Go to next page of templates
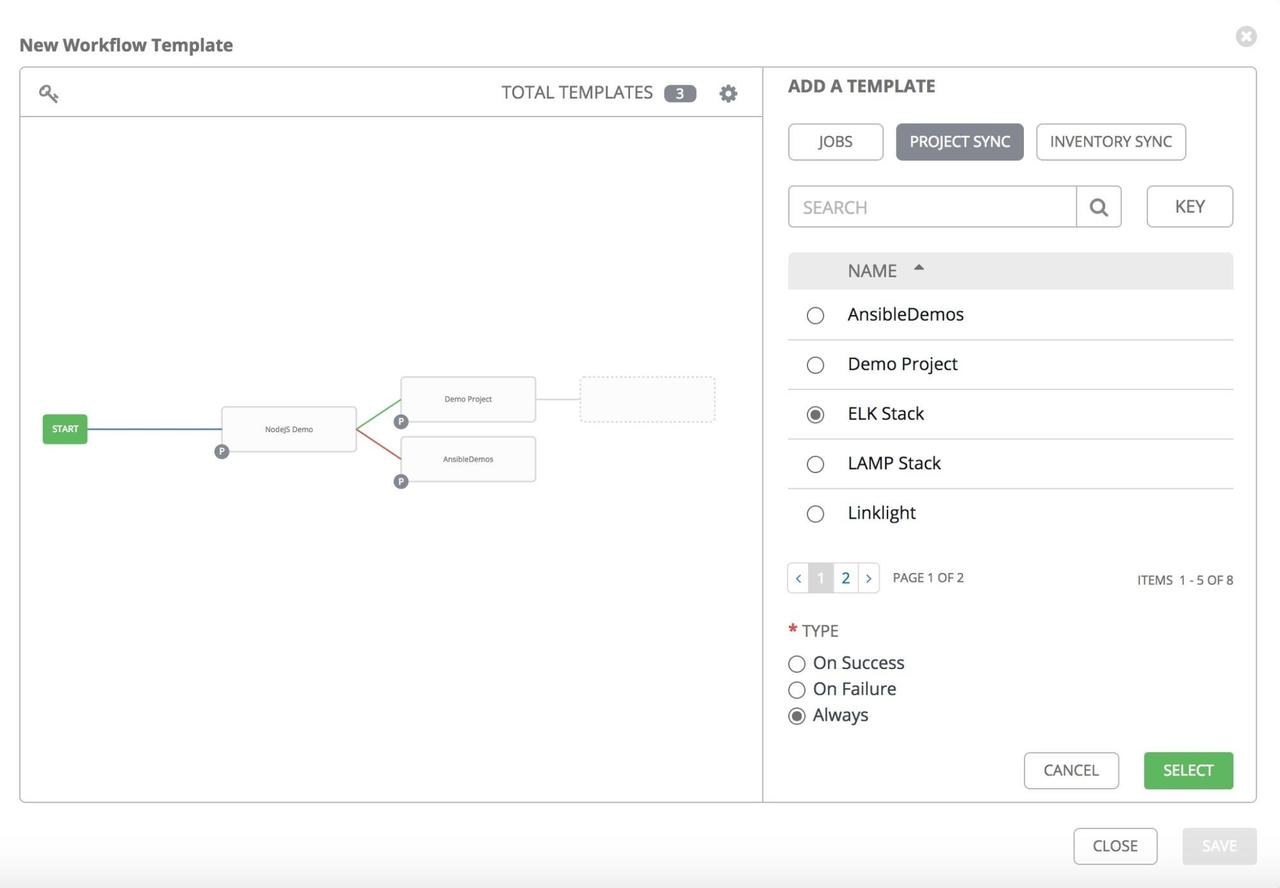Viewport: 1280px width, 888px height. point(868,578)
